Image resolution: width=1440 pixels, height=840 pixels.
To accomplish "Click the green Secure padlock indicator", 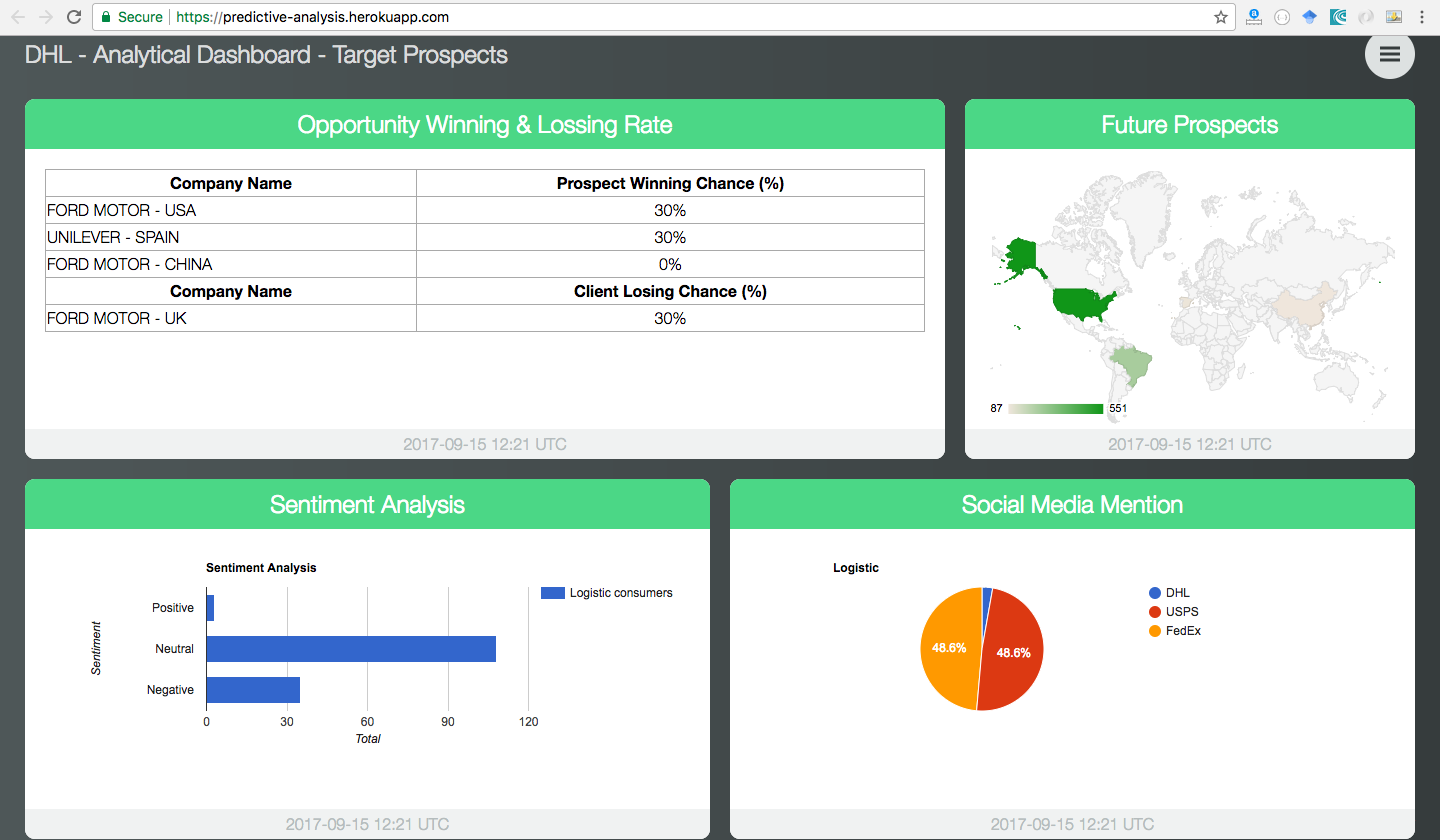I will [x=132, y=17].
